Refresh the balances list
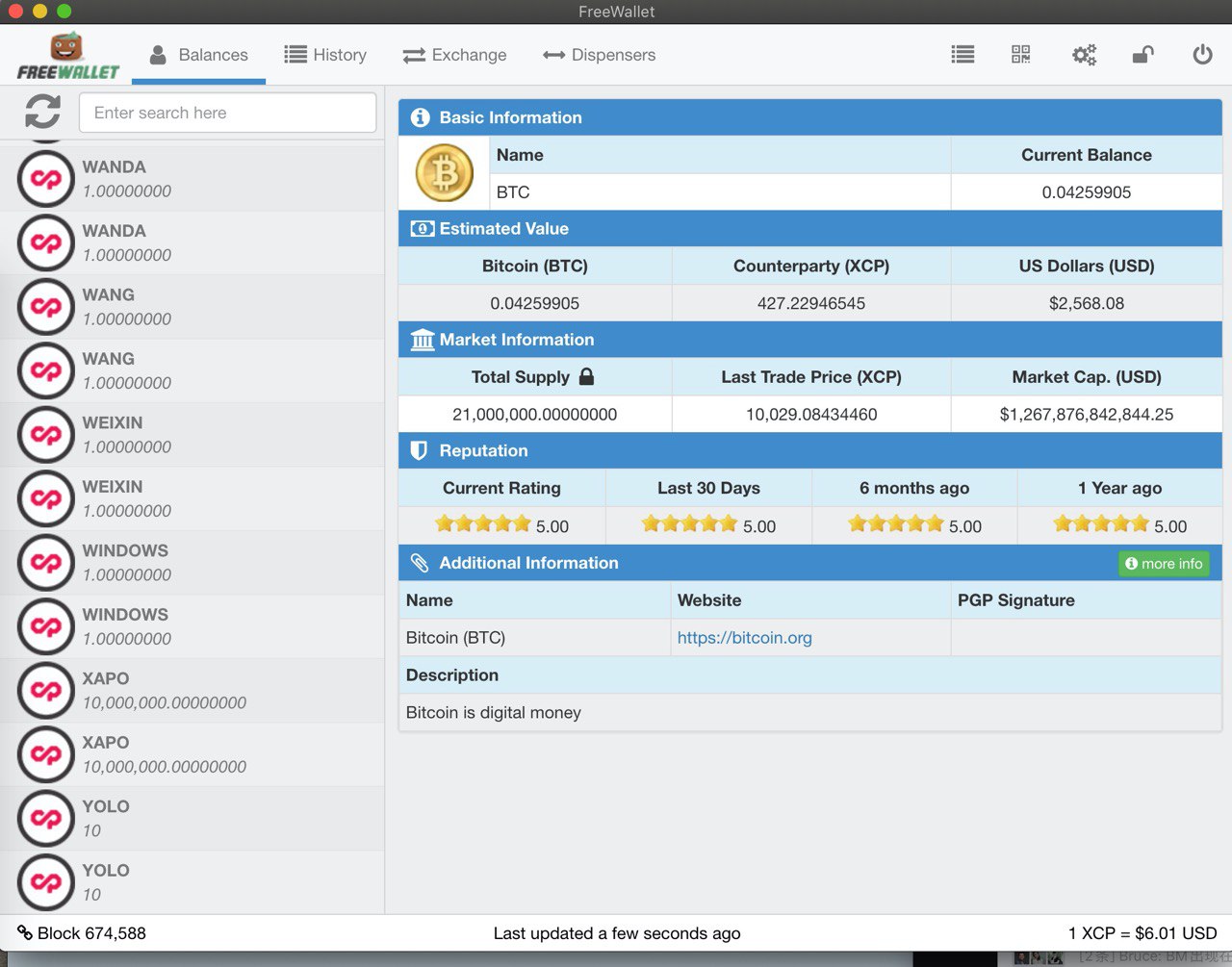 pos(43,112)
